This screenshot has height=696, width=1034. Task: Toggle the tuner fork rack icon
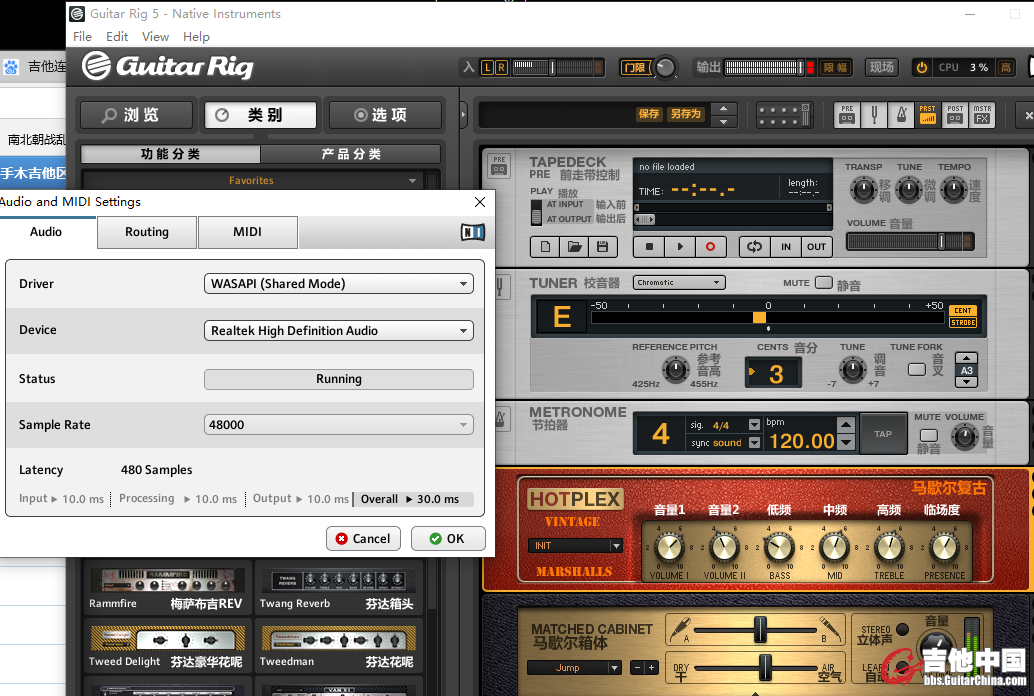click(874, 115)
